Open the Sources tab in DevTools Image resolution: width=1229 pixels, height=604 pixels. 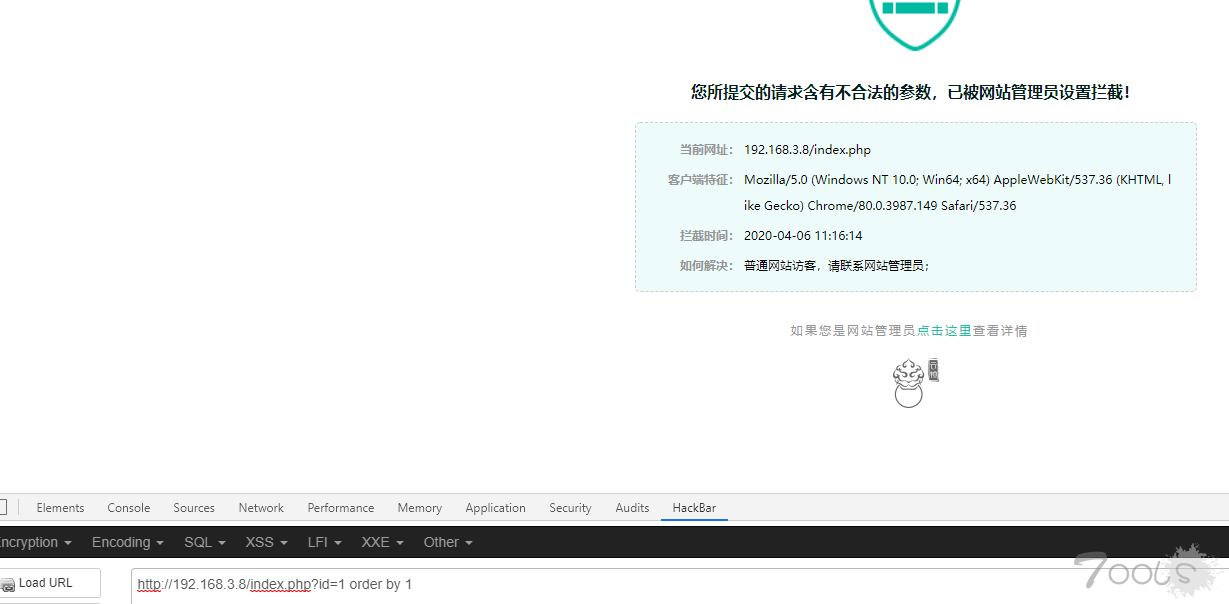click(x=194, y=508)
